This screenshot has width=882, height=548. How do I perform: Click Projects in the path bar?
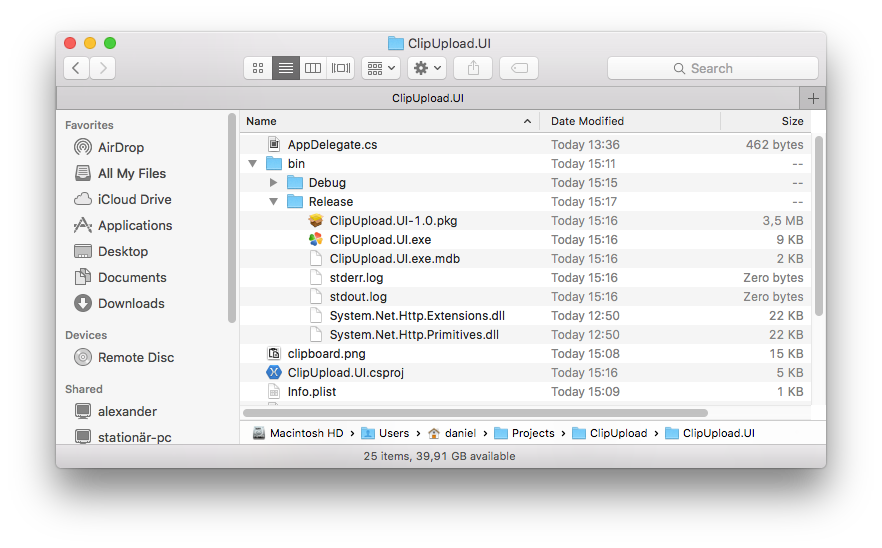pyautogui.click(x=524, y=433)
